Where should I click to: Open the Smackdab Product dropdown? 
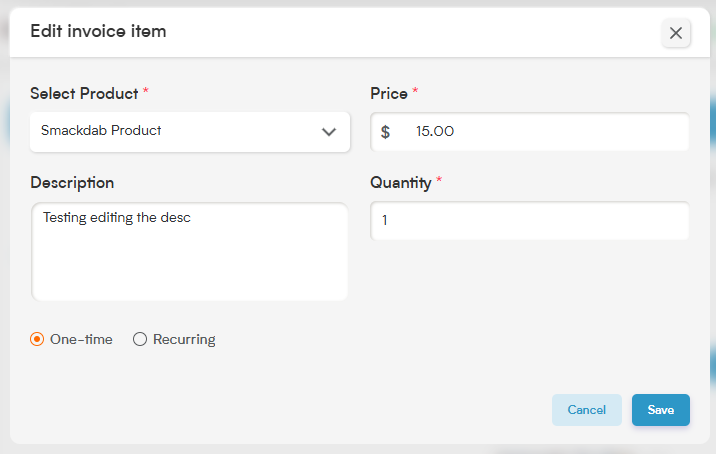click(x=190, y=132)
